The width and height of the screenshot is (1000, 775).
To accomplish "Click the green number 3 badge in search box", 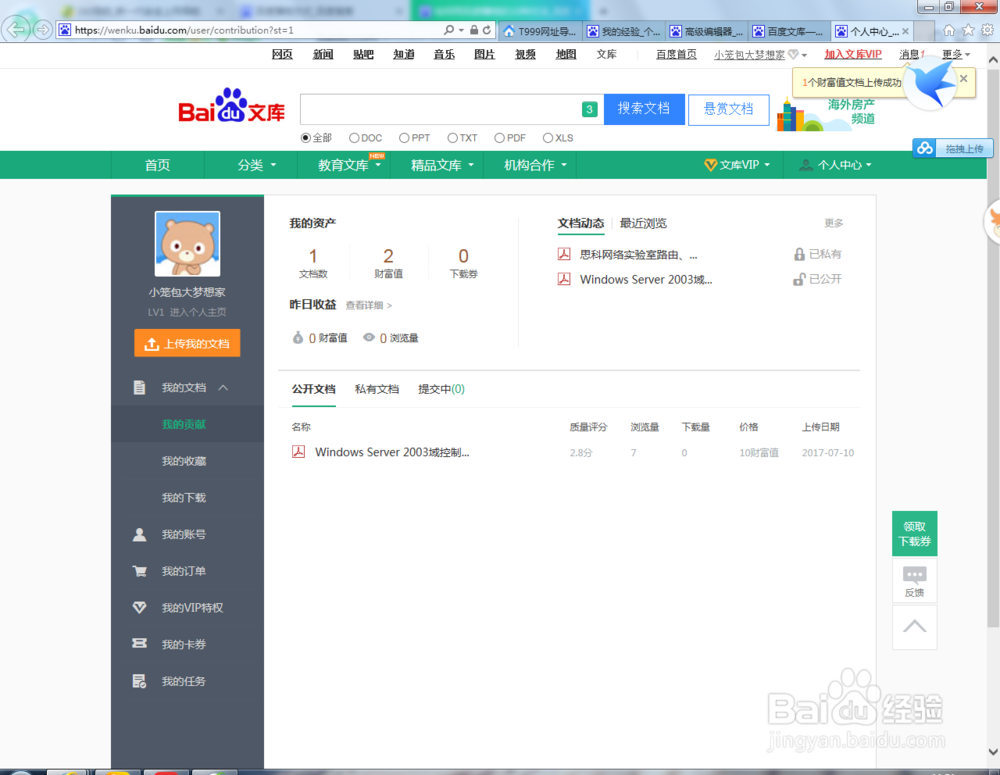I will point(589,109).
